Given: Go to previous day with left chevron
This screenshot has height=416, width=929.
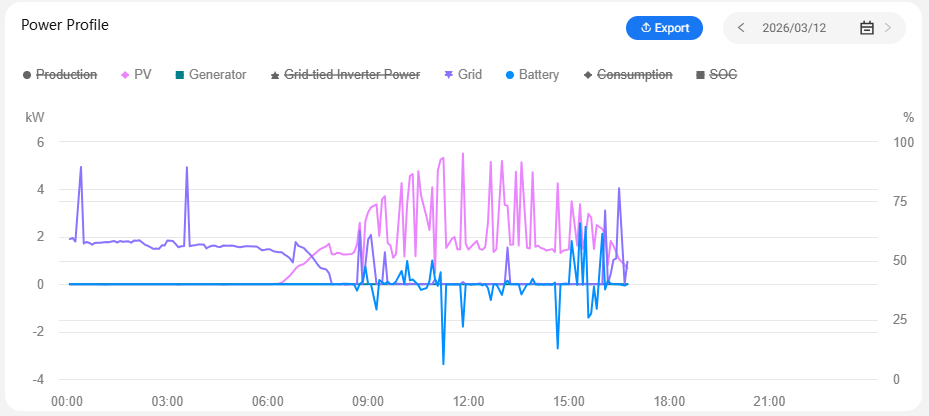Looking at the screenshot, I should [741, 28].
